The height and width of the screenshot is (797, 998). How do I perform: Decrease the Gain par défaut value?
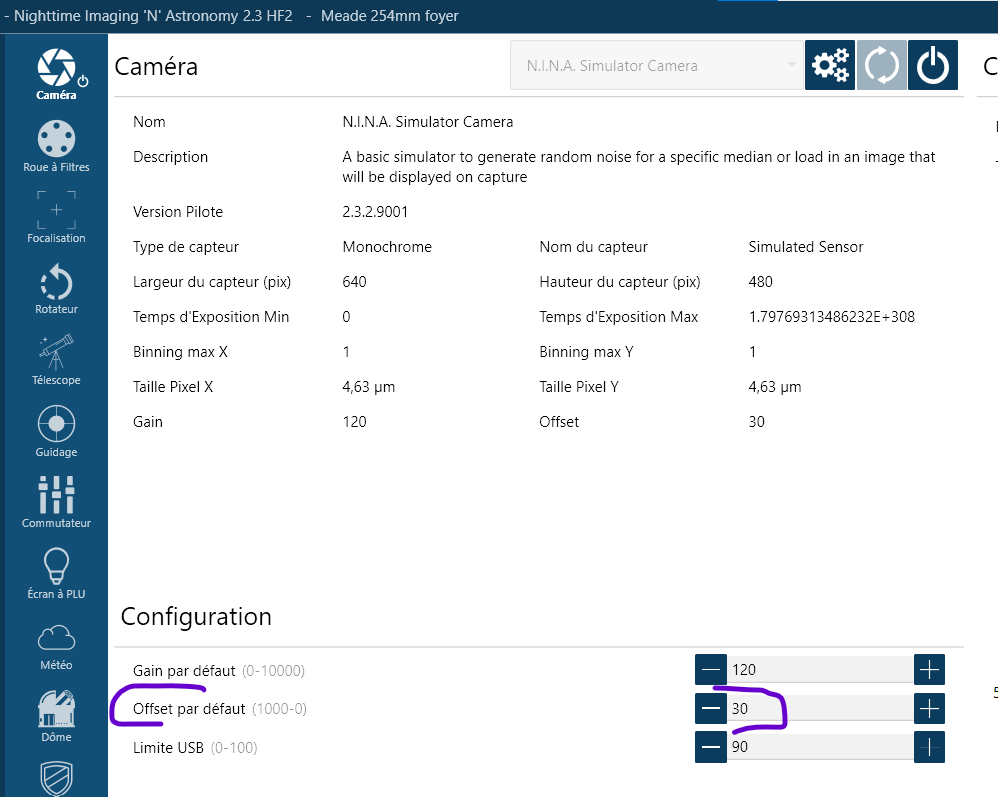coord(712,670)
